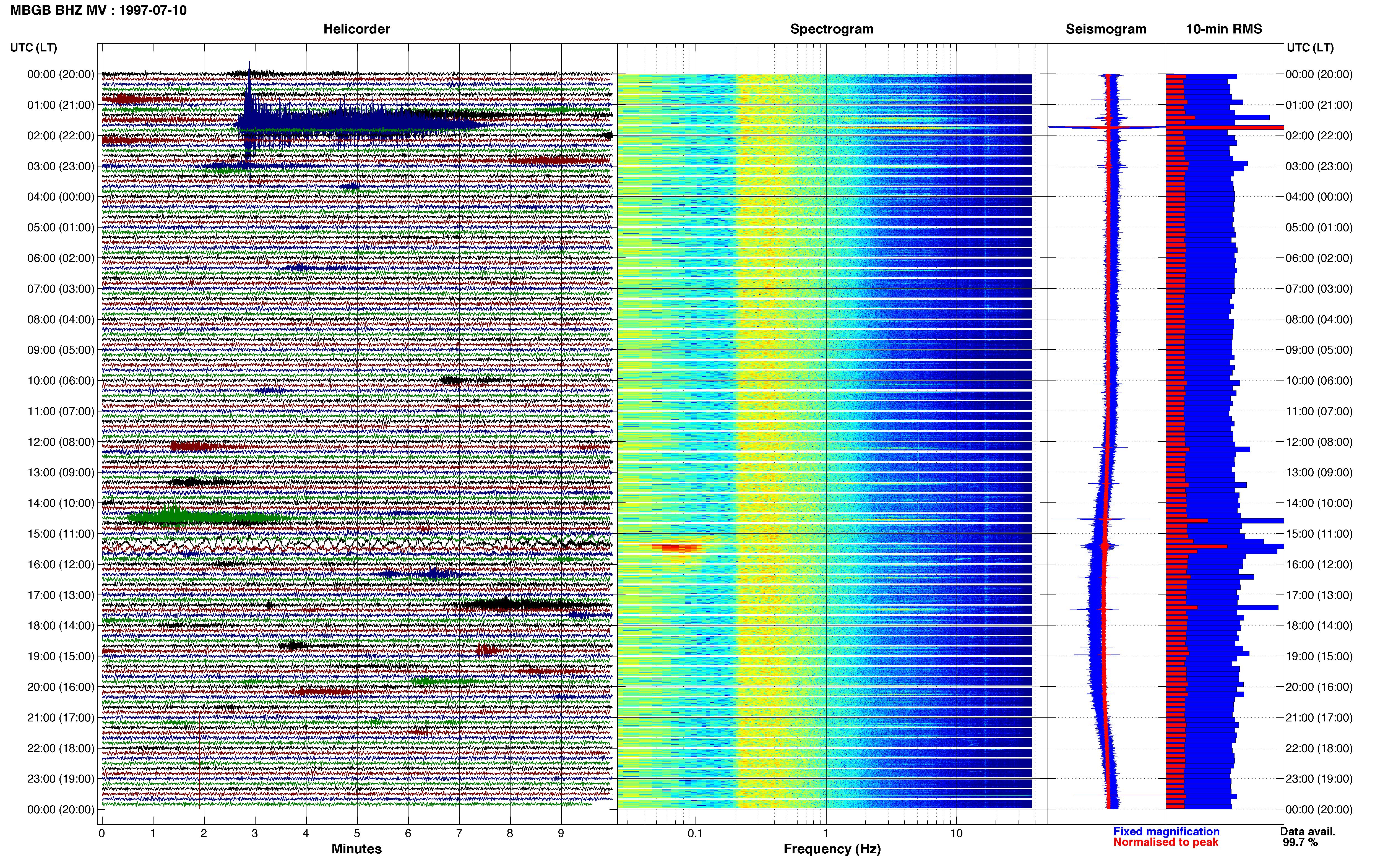
Task: Click left-axis time label 05:00 (01:00)
Action: 61,227
